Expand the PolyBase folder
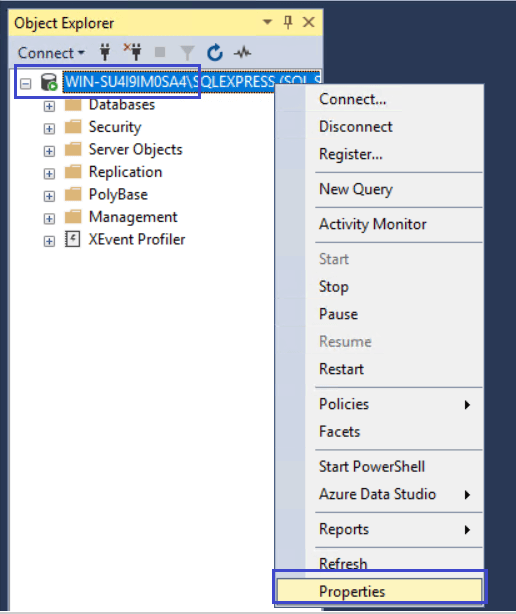Screen dimensions: 516x614 coord(49,196)
